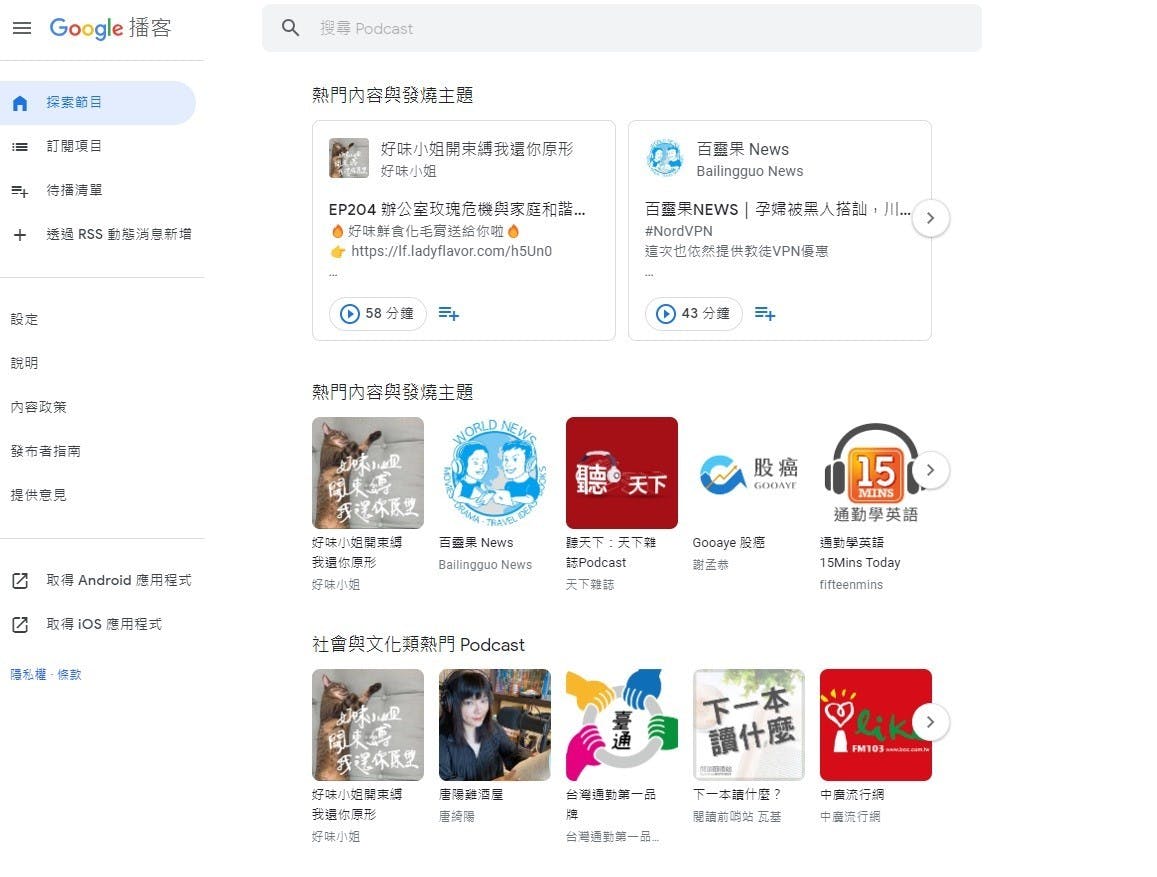Click the 社會與文化類熱門 Podcast heading
The image size is (1157, 877).
(418, 645)
